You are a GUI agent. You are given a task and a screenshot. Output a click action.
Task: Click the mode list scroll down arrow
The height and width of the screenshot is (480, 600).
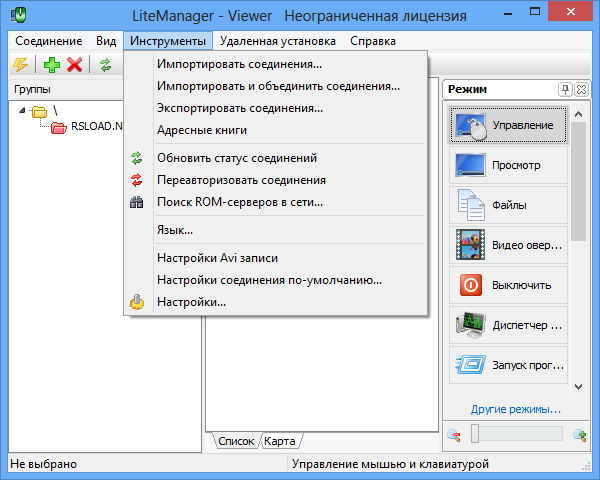579,387
